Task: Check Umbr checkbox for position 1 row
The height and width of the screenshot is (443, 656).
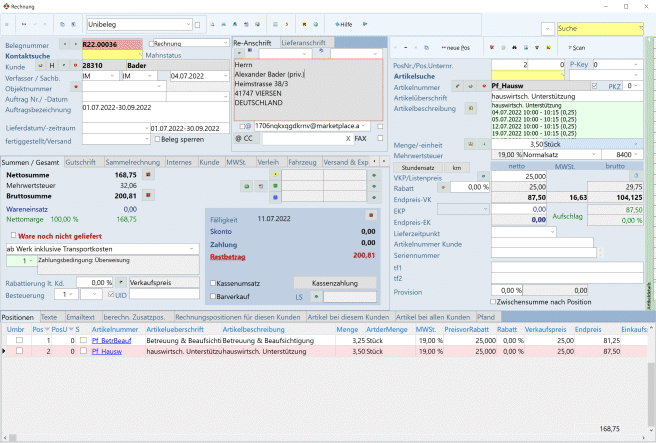Action: pyautogui.click(x=19, y=340)
